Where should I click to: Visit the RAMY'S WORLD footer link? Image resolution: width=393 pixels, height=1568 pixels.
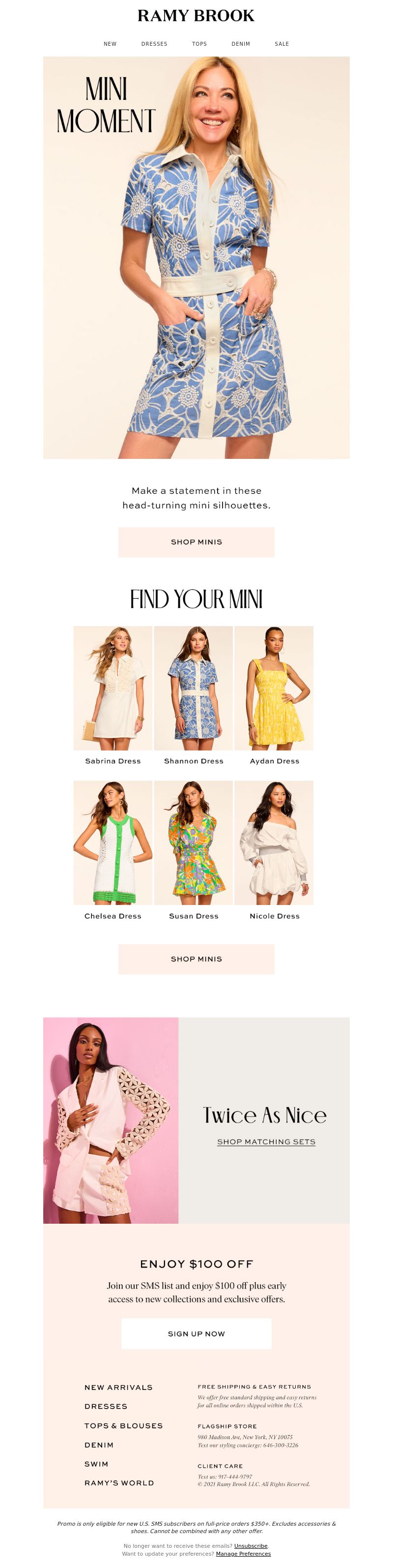coord(119,1483)
